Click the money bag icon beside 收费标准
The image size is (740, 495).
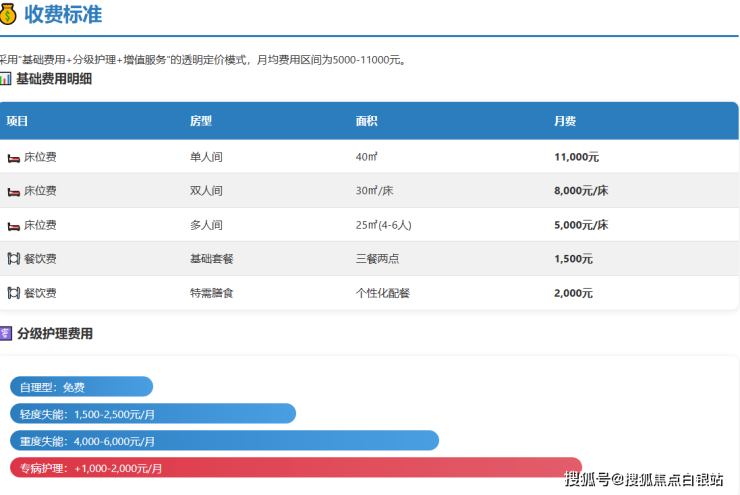pyautogui.click(x=7, y=15)
